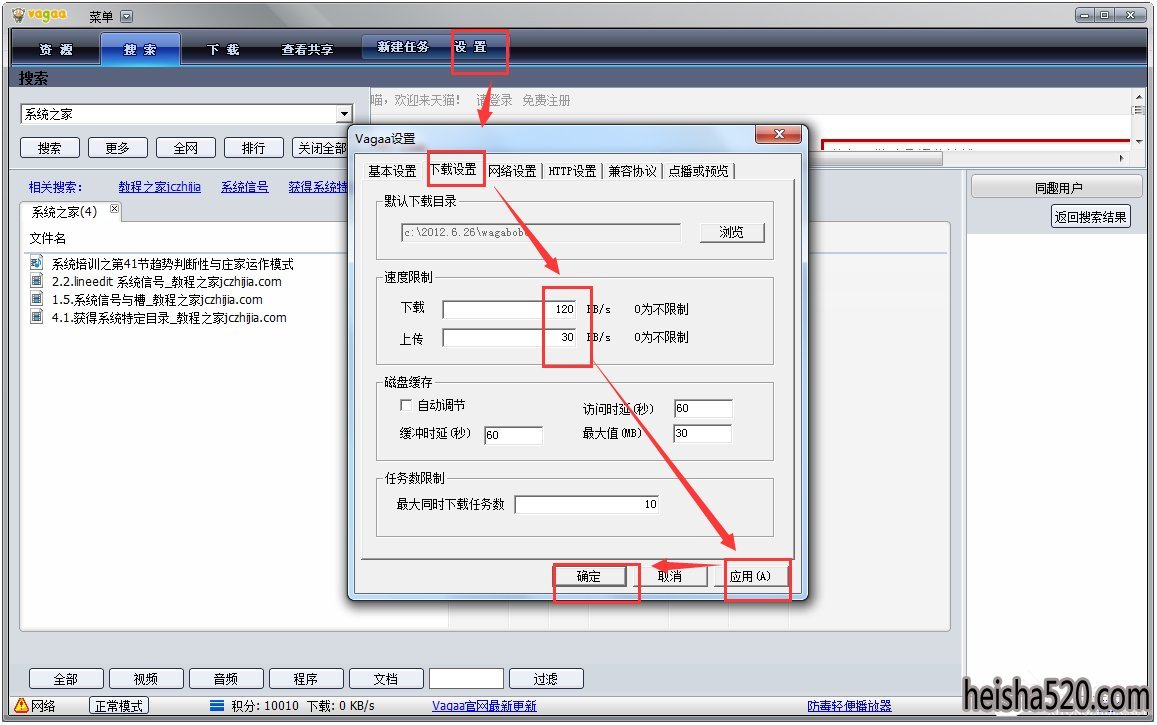Click file icon of 1.5.系统信号与槽 result

tap(36, 299)
